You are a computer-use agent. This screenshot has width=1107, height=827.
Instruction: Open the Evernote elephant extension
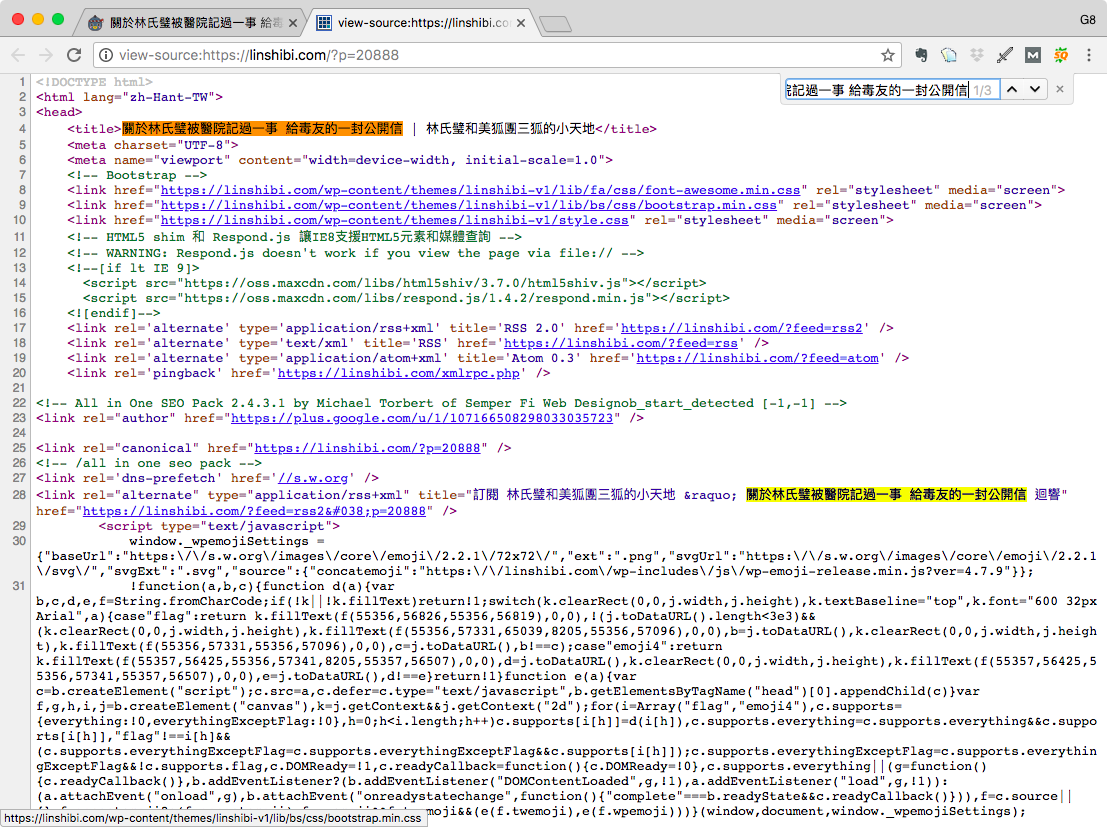[x=921, y=55]
